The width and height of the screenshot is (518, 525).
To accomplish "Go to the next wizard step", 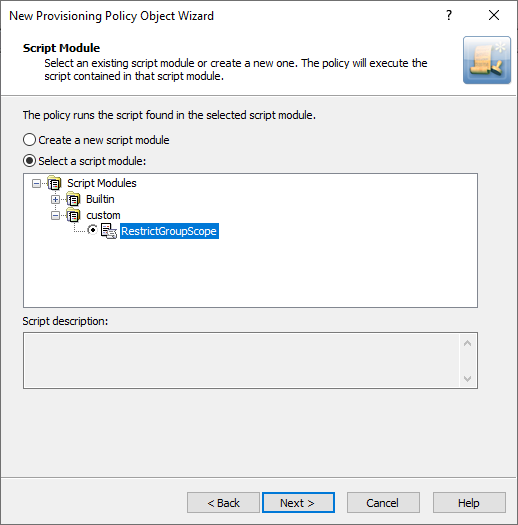I will point(298,503).
